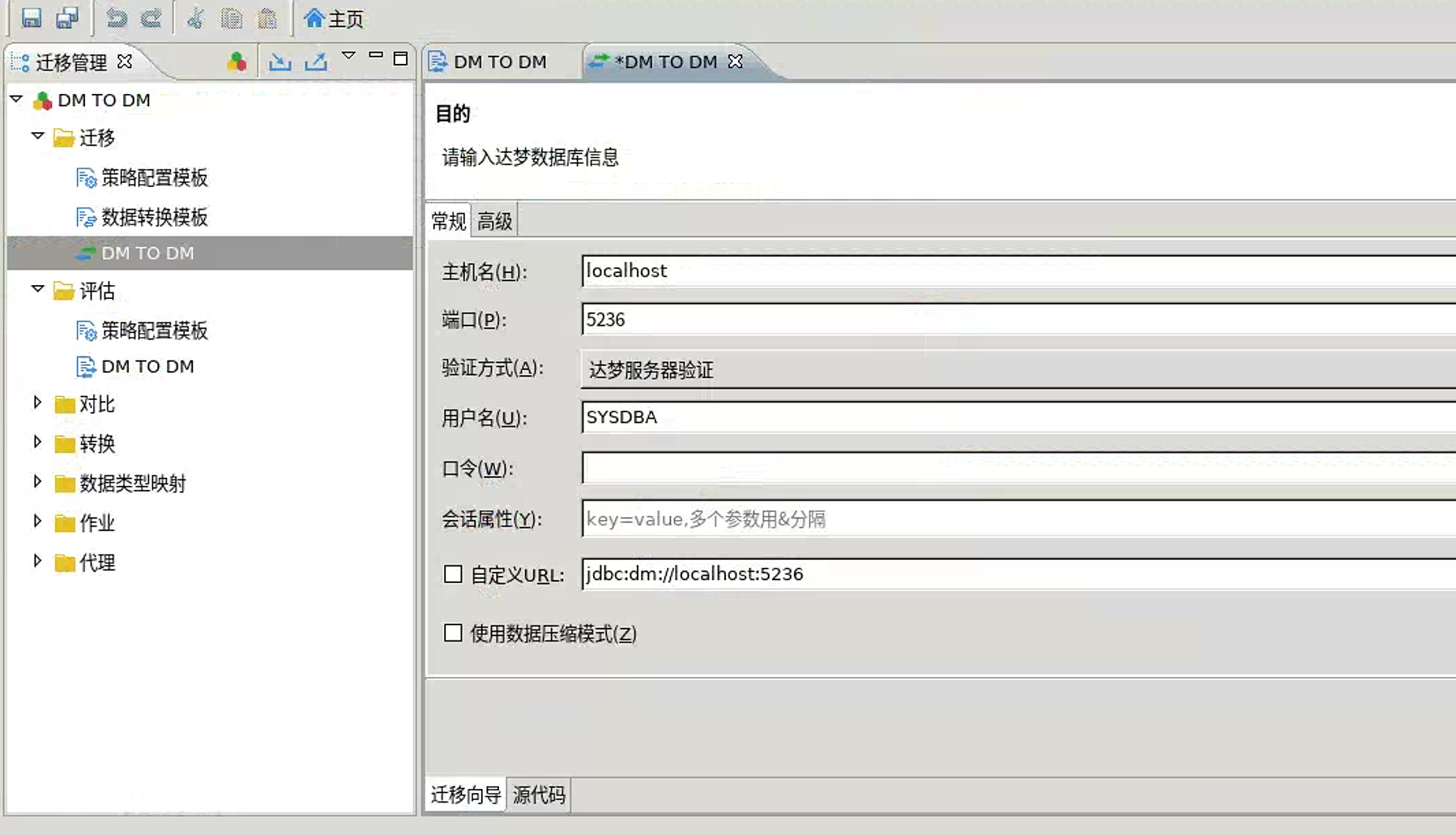This screenshot has width=1456, height=835.
Task: Select DM TO DM migration item under 迁移
Action: click(147, 253)
